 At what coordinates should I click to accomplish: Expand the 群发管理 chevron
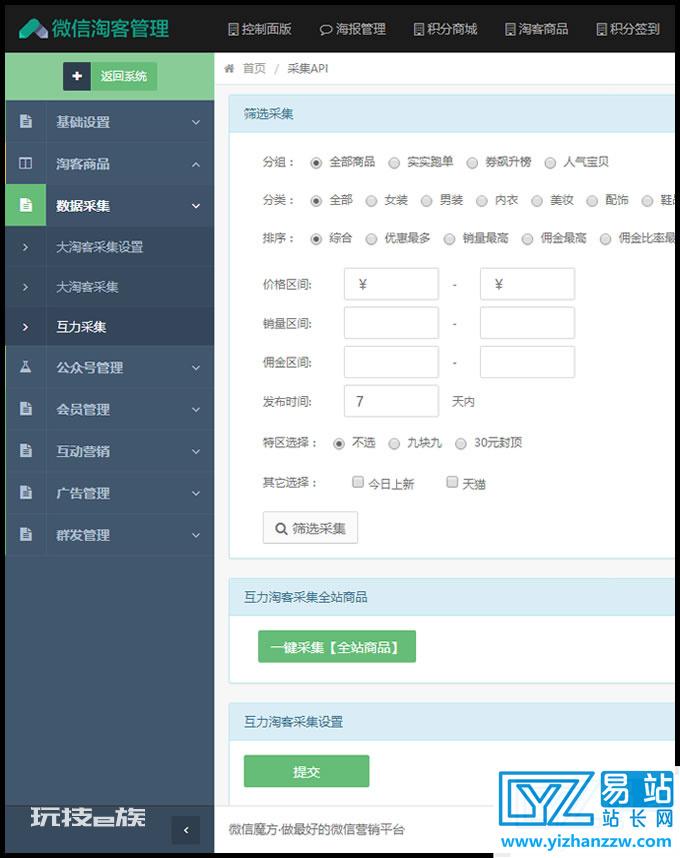pyautogui.click(x=196, y=535)
